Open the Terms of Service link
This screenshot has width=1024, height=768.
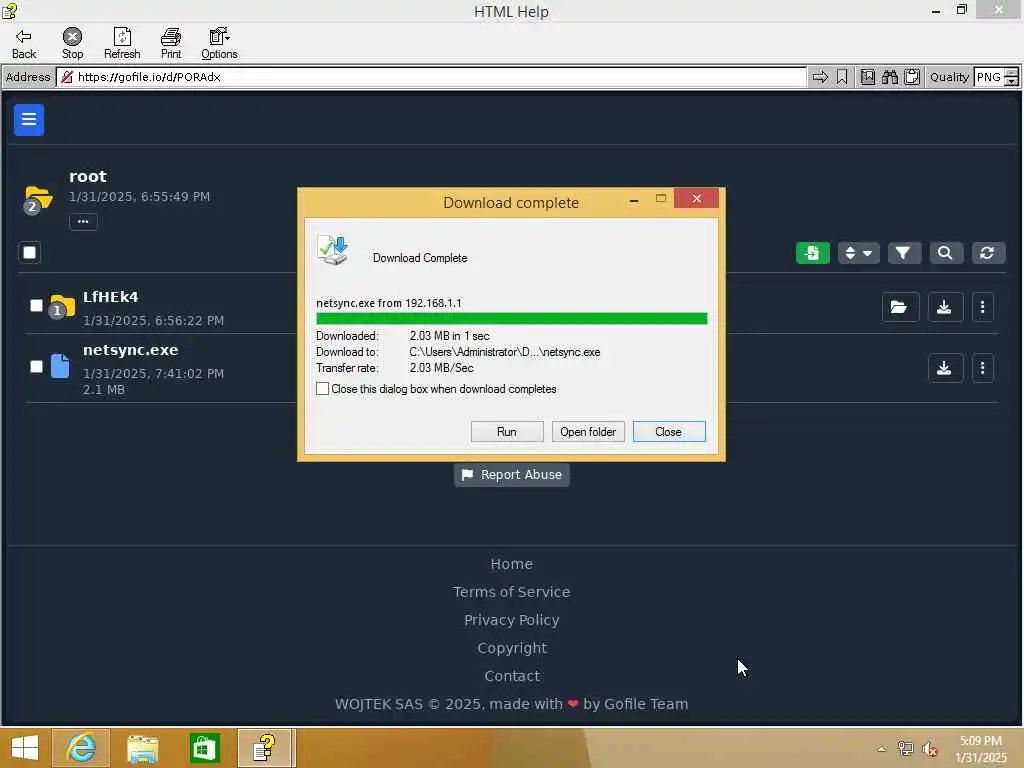[x=511, y=592]
